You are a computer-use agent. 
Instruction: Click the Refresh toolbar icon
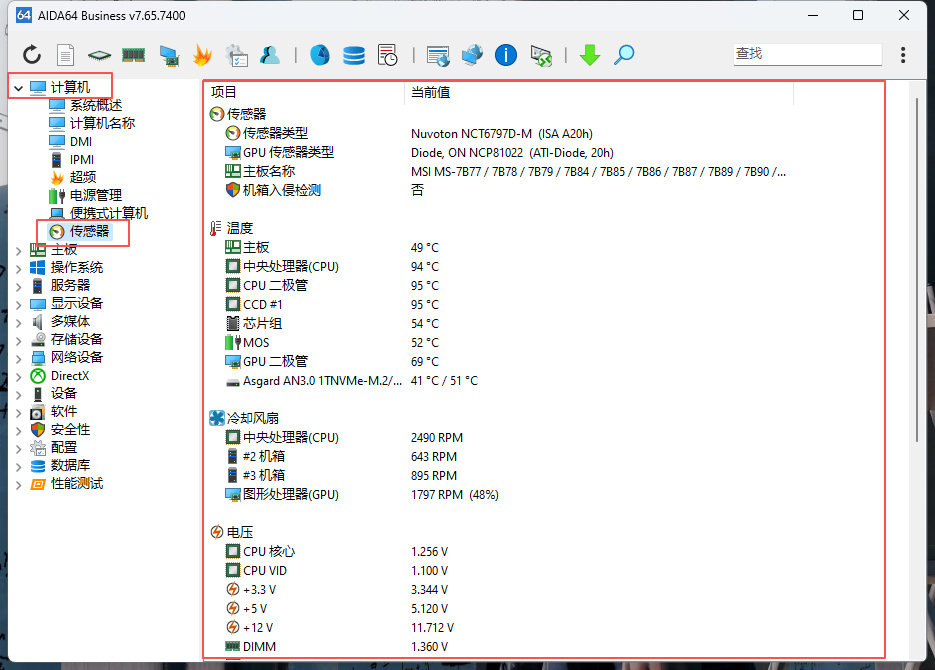point(32,55)
